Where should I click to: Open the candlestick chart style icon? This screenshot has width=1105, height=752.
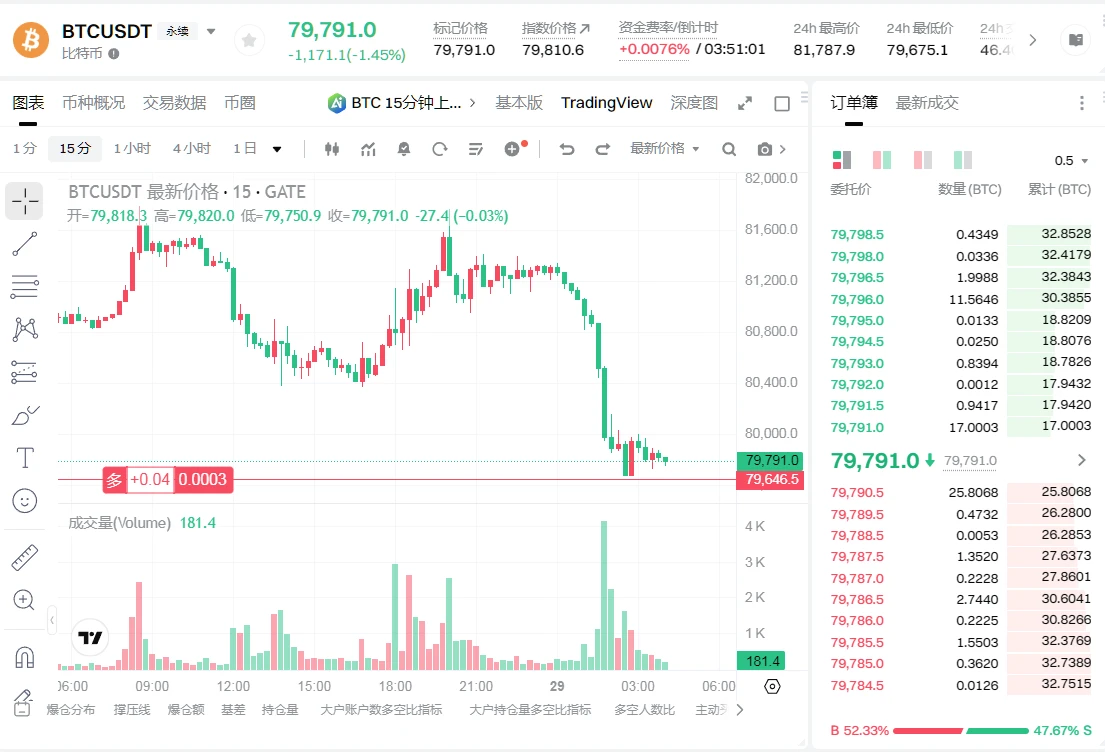click(332, 149)
